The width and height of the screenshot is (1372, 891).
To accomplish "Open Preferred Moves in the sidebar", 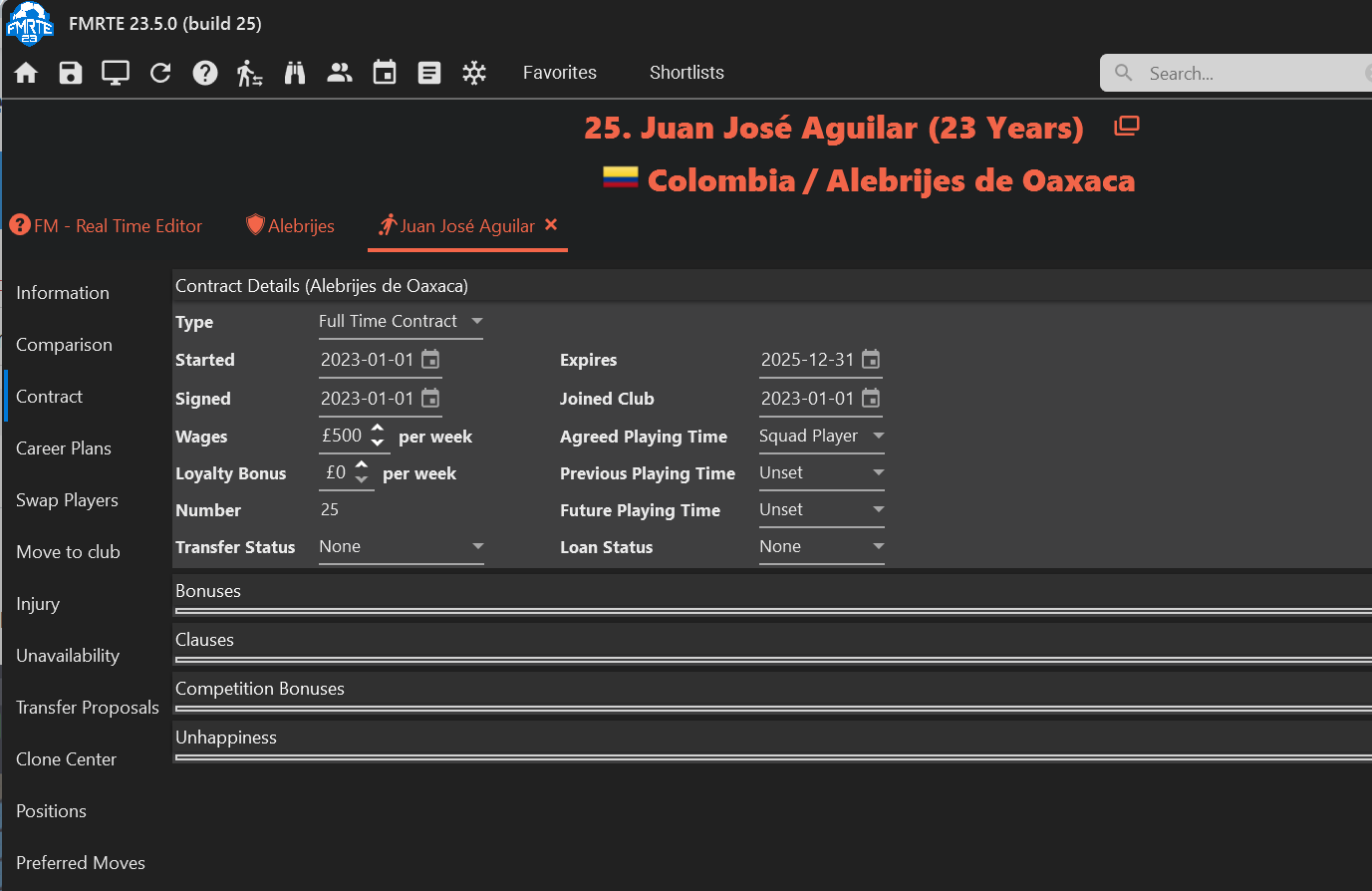I will pyautogui.click(x=81, y=863).
